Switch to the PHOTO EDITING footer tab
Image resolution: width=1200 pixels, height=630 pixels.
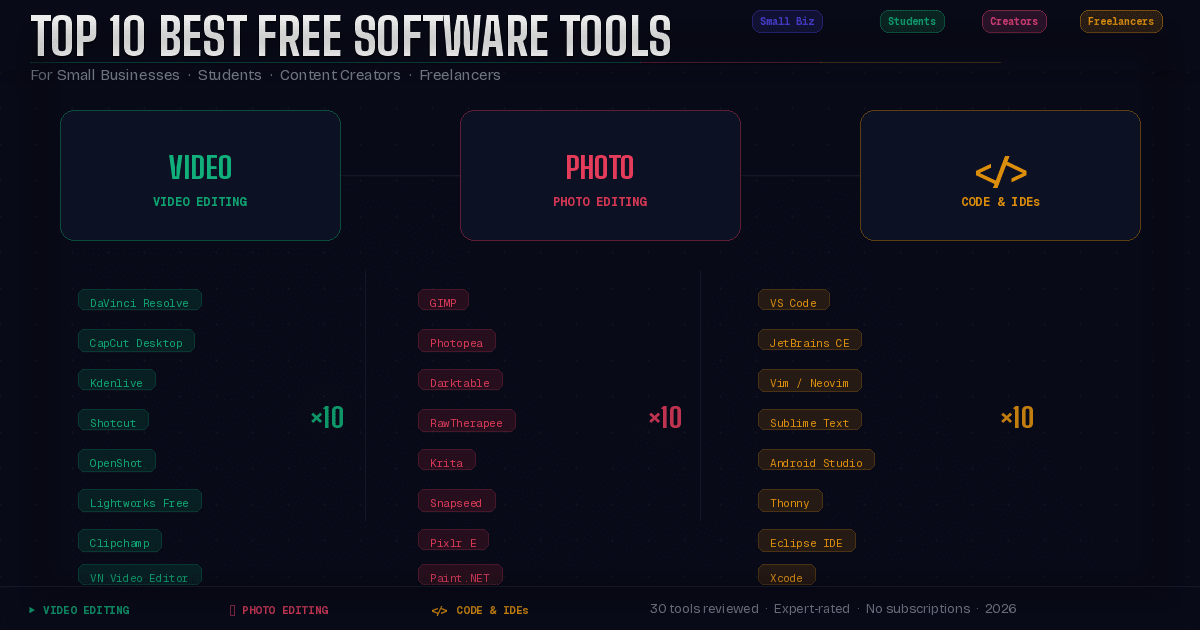[279, 610]
